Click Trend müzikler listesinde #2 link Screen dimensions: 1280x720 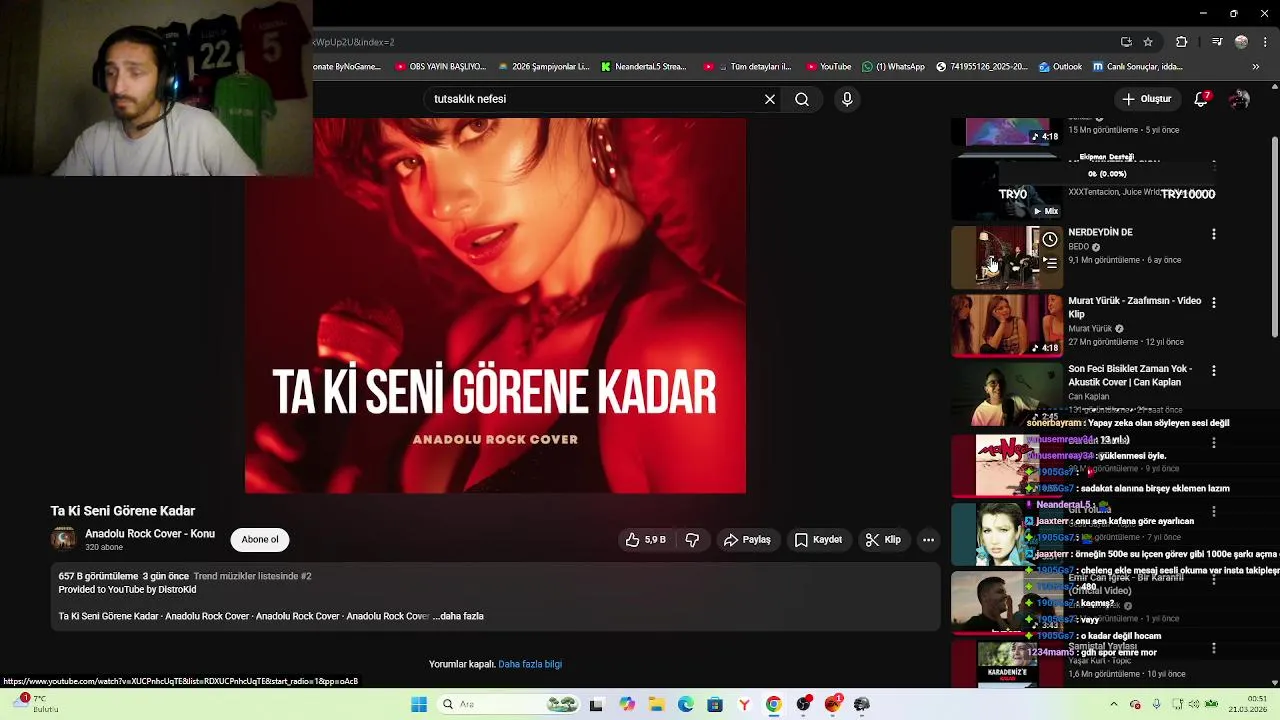[252, 576]
